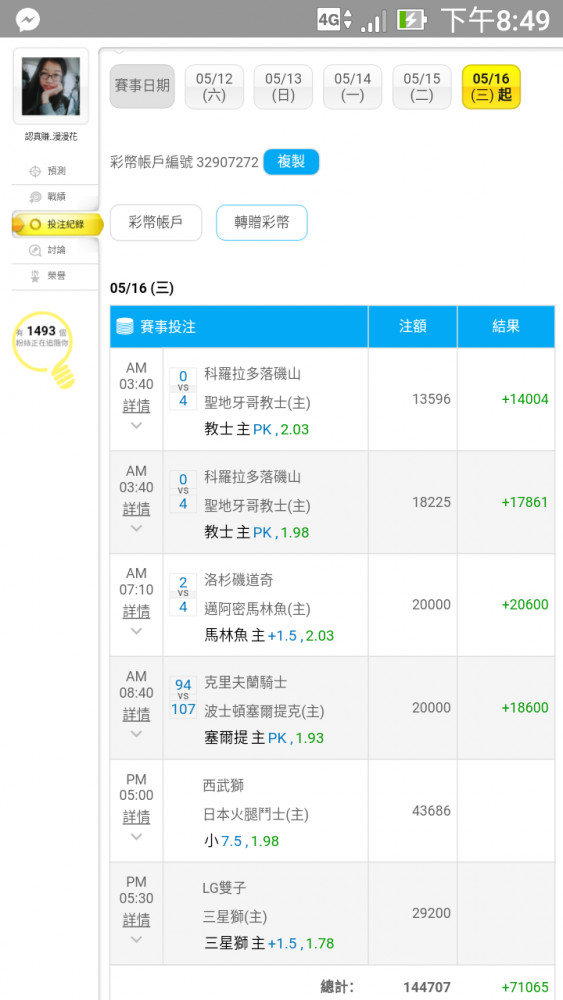Open 詳情 details link for AM 08:40 match
The height and width of the screenshot is (1000, 563).
tap(136, 714)
